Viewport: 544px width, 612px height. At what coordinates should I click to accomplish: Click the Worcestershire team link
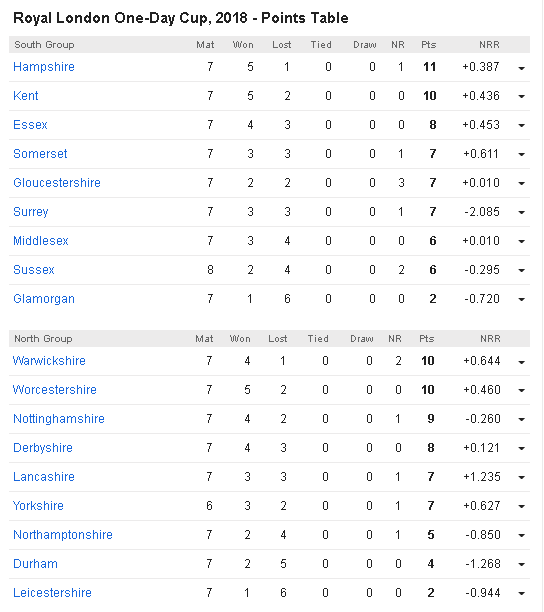[x=55, y=390]
